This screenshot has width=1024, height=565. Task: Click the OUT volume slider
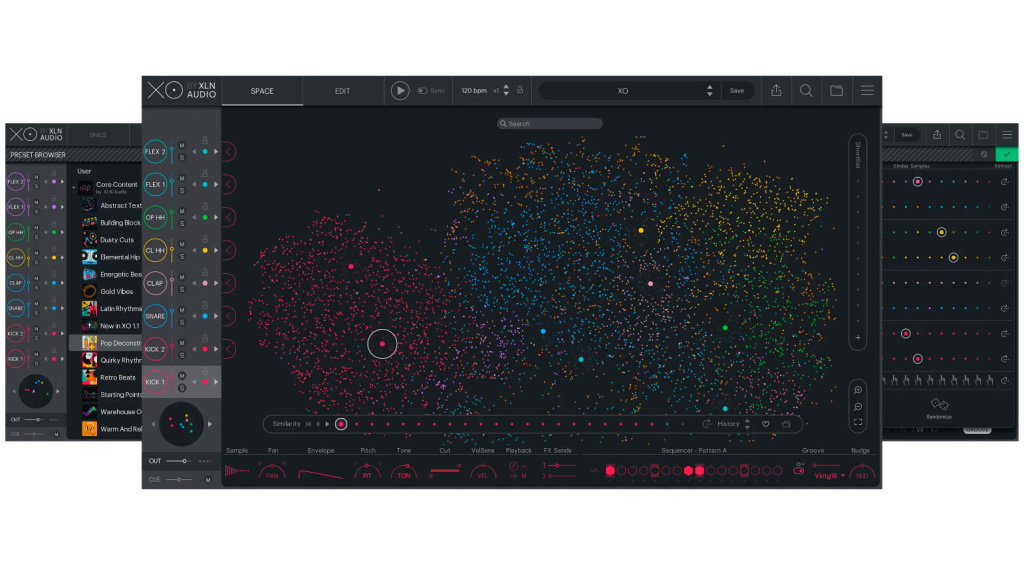click(178, 461)
